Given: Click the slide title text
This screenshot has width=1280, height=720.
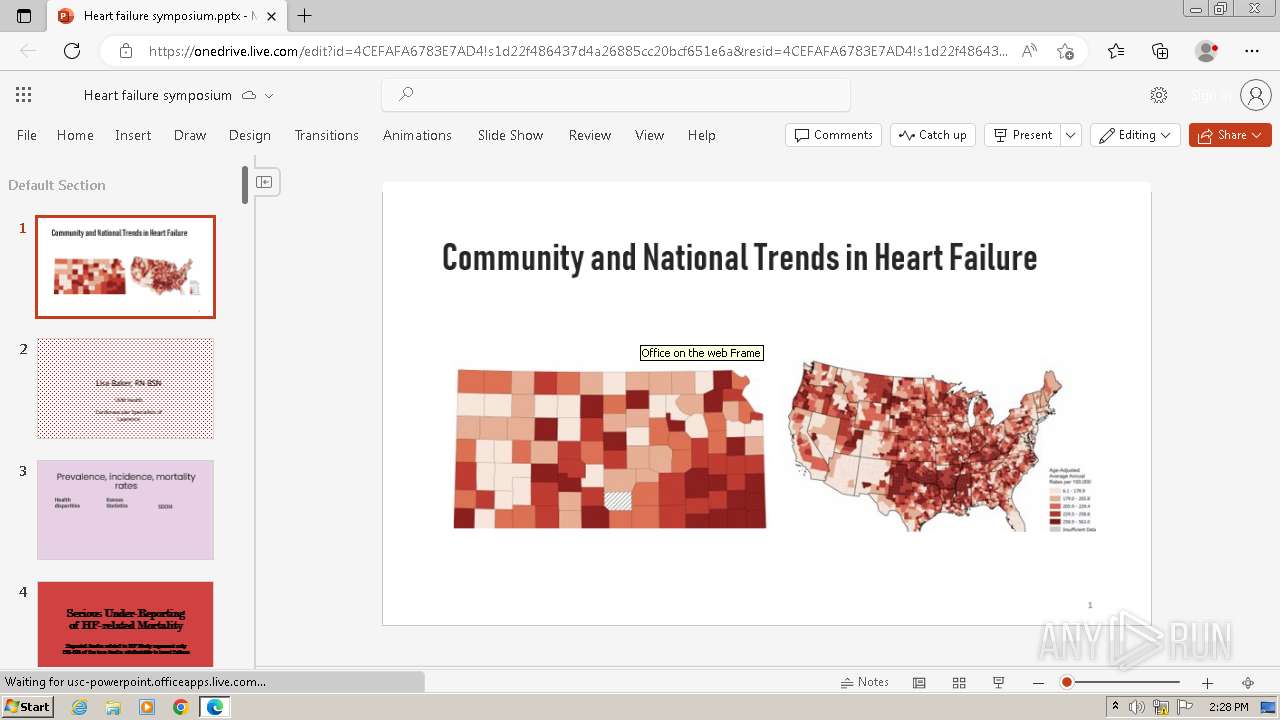Looking at the screenshot, I should [739, 258].
